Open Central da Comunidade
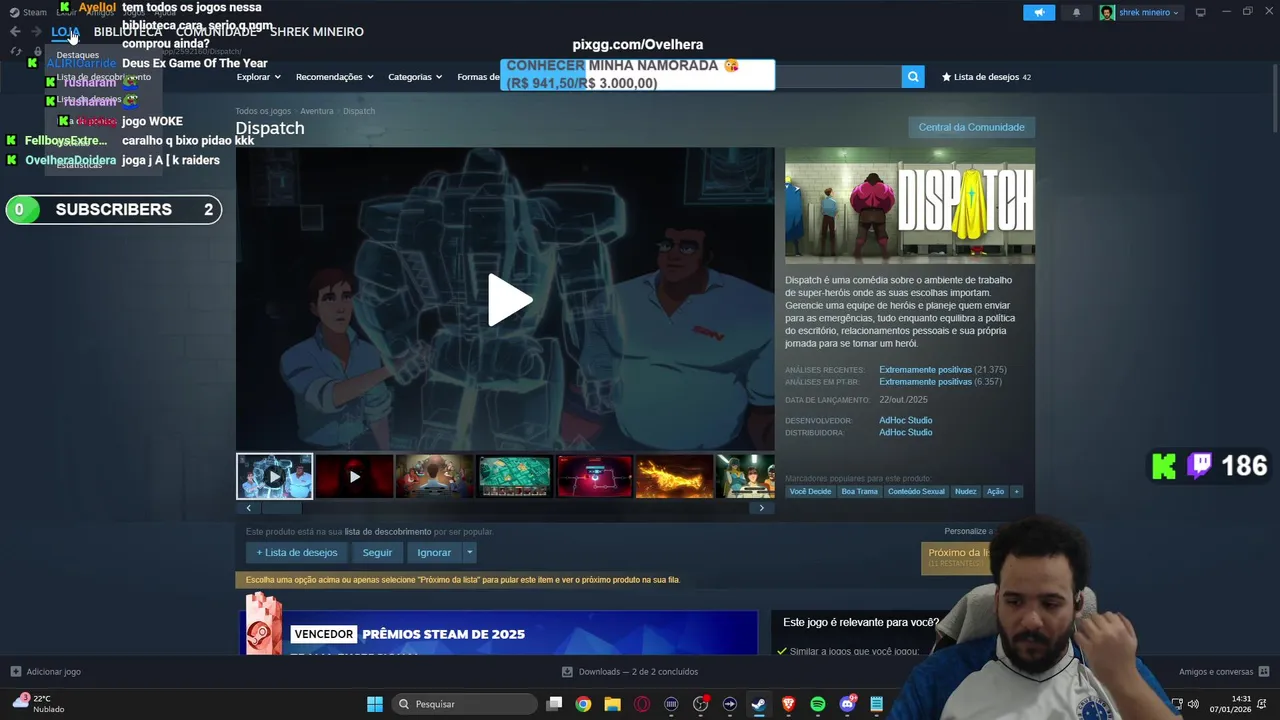Viewport: 1280px width, 720px height. pos(971,127)
